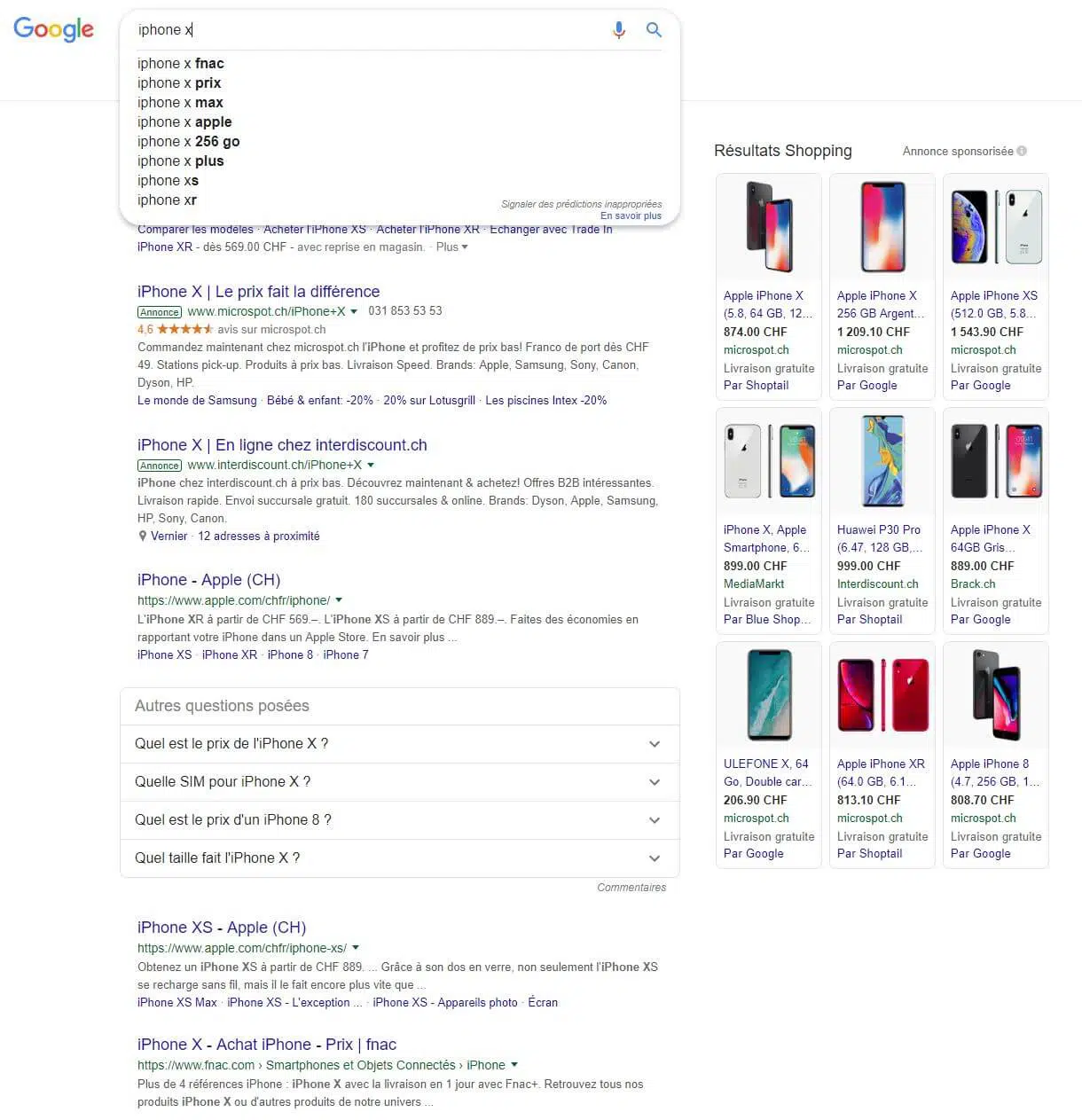Open "iPhone X | Le prix fait la différence" result
This screenshot has height=1120, width=1082.
pos(258,292)
